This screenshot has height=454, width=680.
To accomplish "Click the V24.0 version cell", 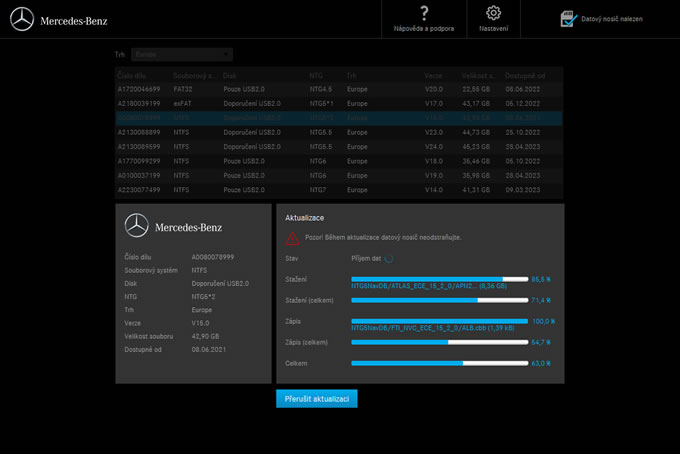I will [x=434, y=147].
